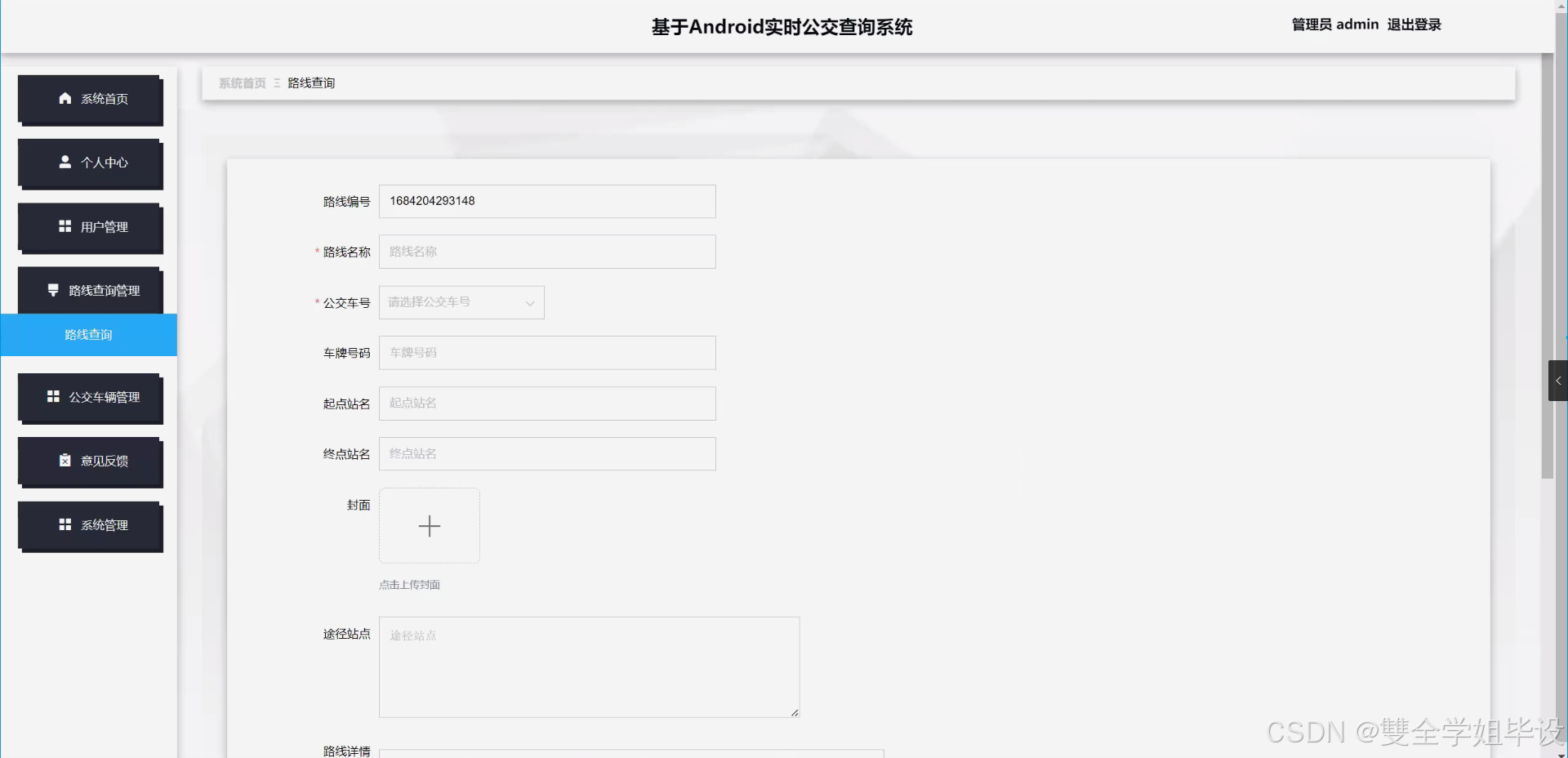
Task: Click the 路线查询管理 bus management icon
Action: [x=53, y=289]
